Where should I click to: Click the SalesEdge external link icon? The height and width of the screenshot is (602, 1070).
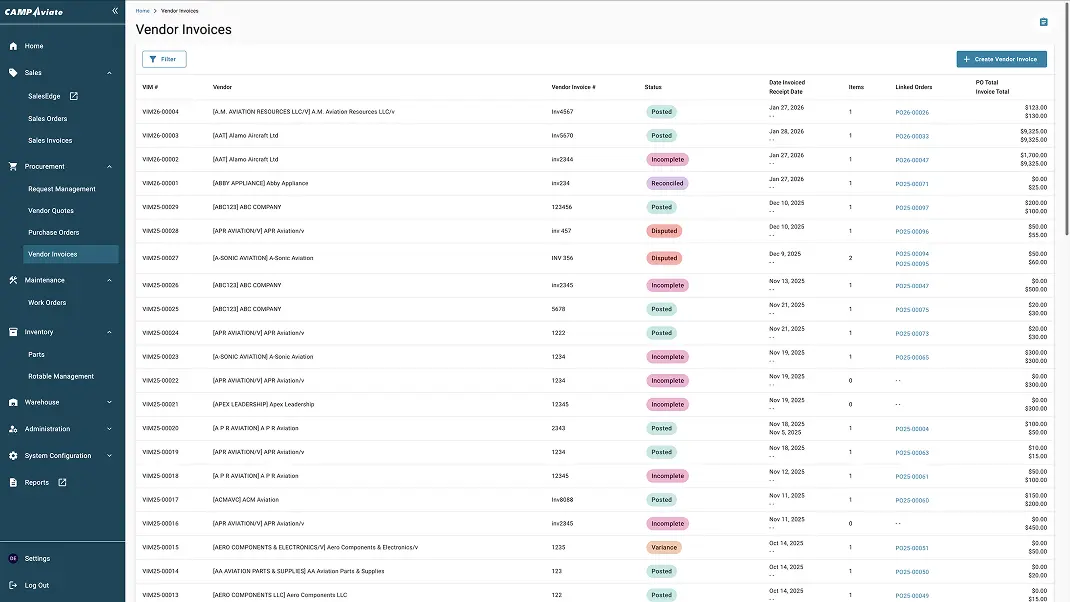pos(74,96)
